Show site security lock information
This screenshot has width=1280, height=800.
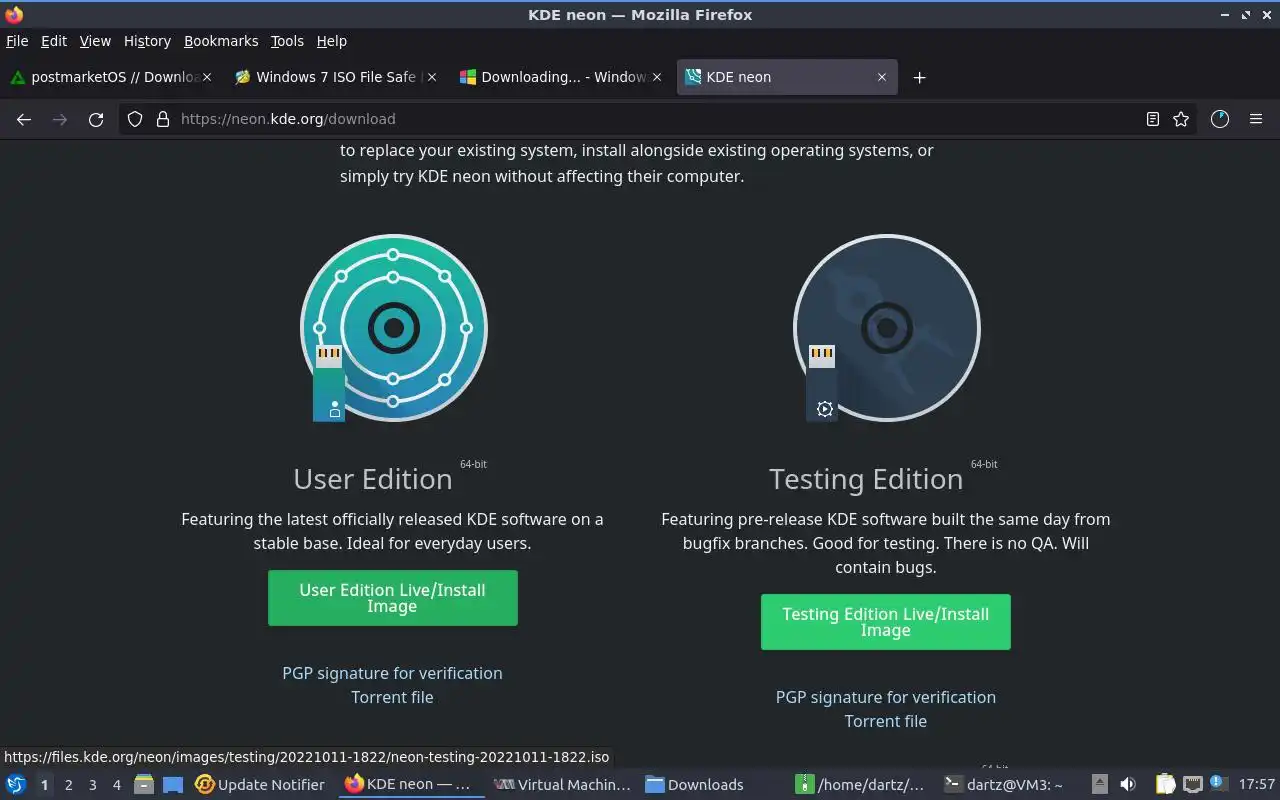[163, 119]
